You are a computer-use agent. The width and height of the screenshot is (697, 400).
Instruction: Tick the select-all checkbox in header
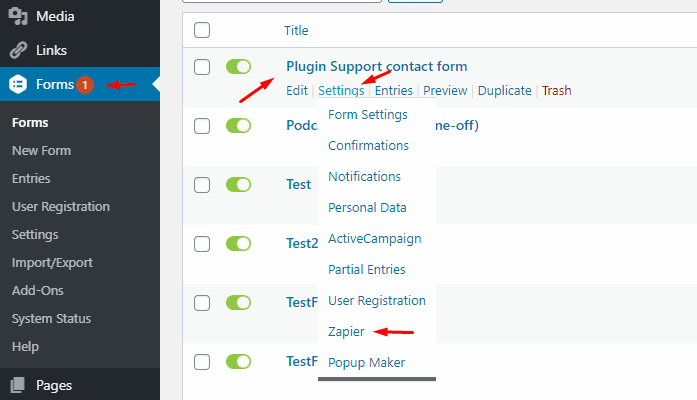coord(202,30)
